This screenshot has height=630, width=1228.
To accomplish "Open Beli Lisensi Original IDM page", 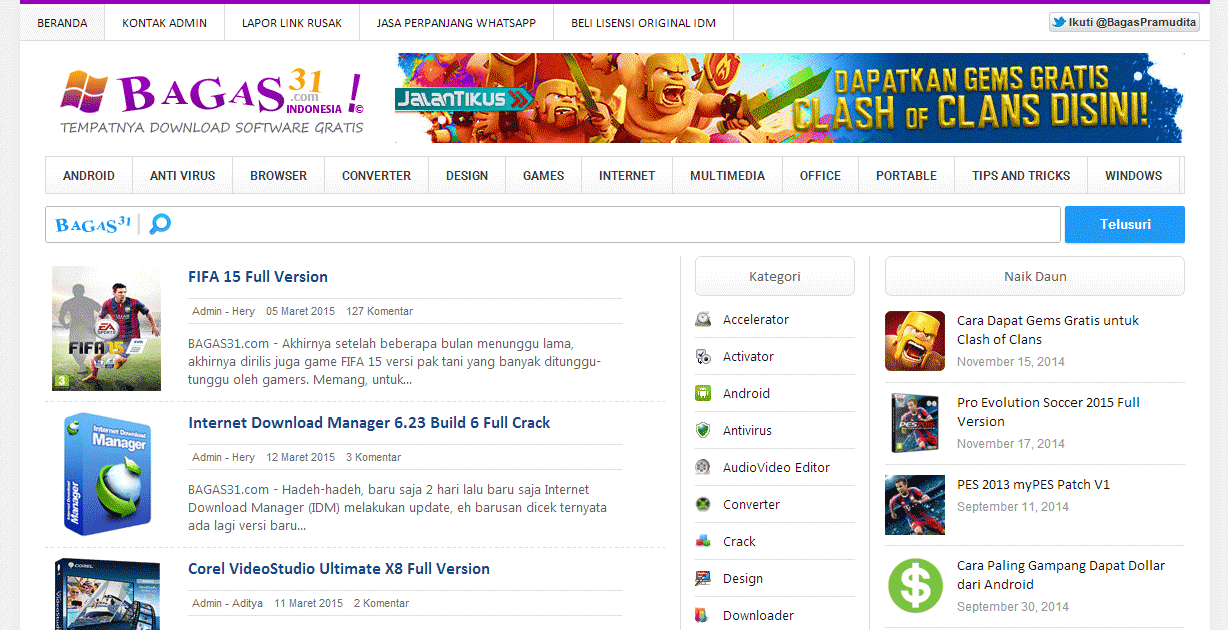I will (x=644, y=23).
